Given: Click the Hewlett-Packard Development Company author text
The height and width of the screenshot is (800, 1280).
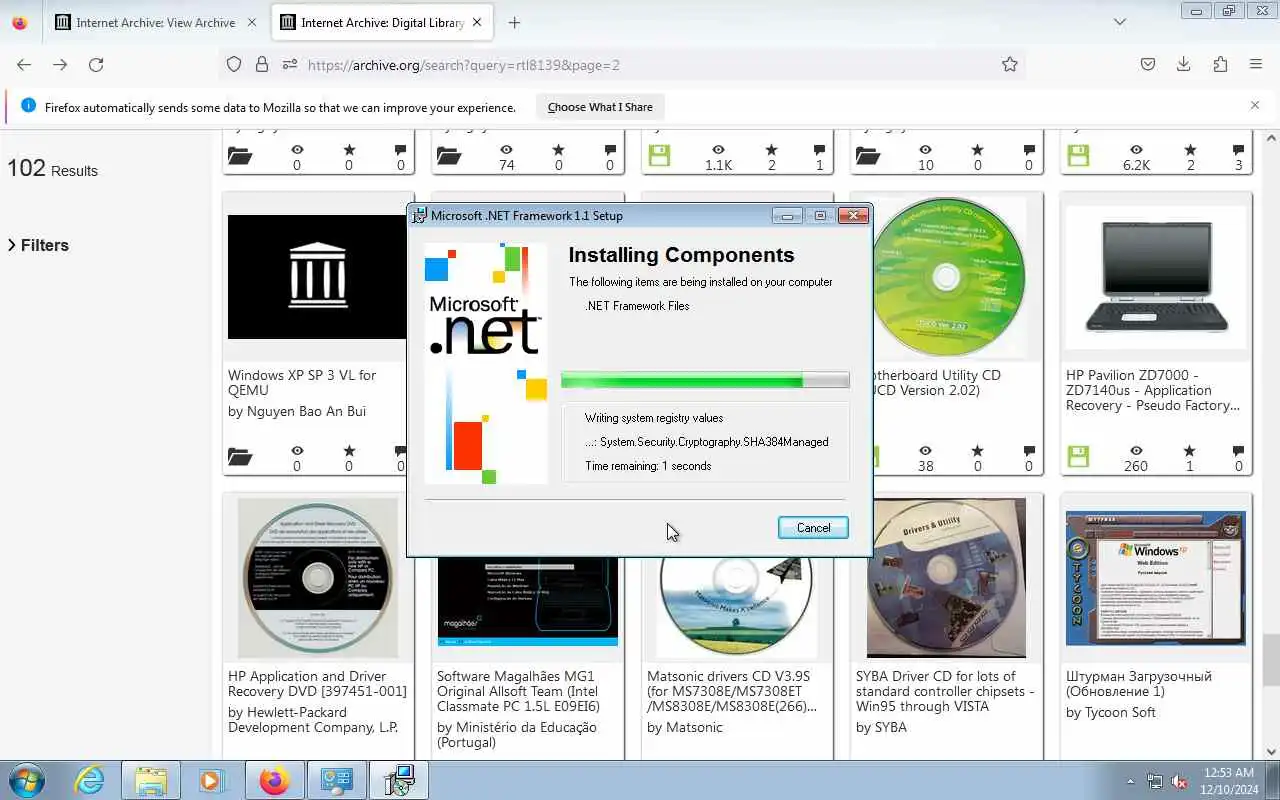Looking at the screenshot, I should 313,720.
